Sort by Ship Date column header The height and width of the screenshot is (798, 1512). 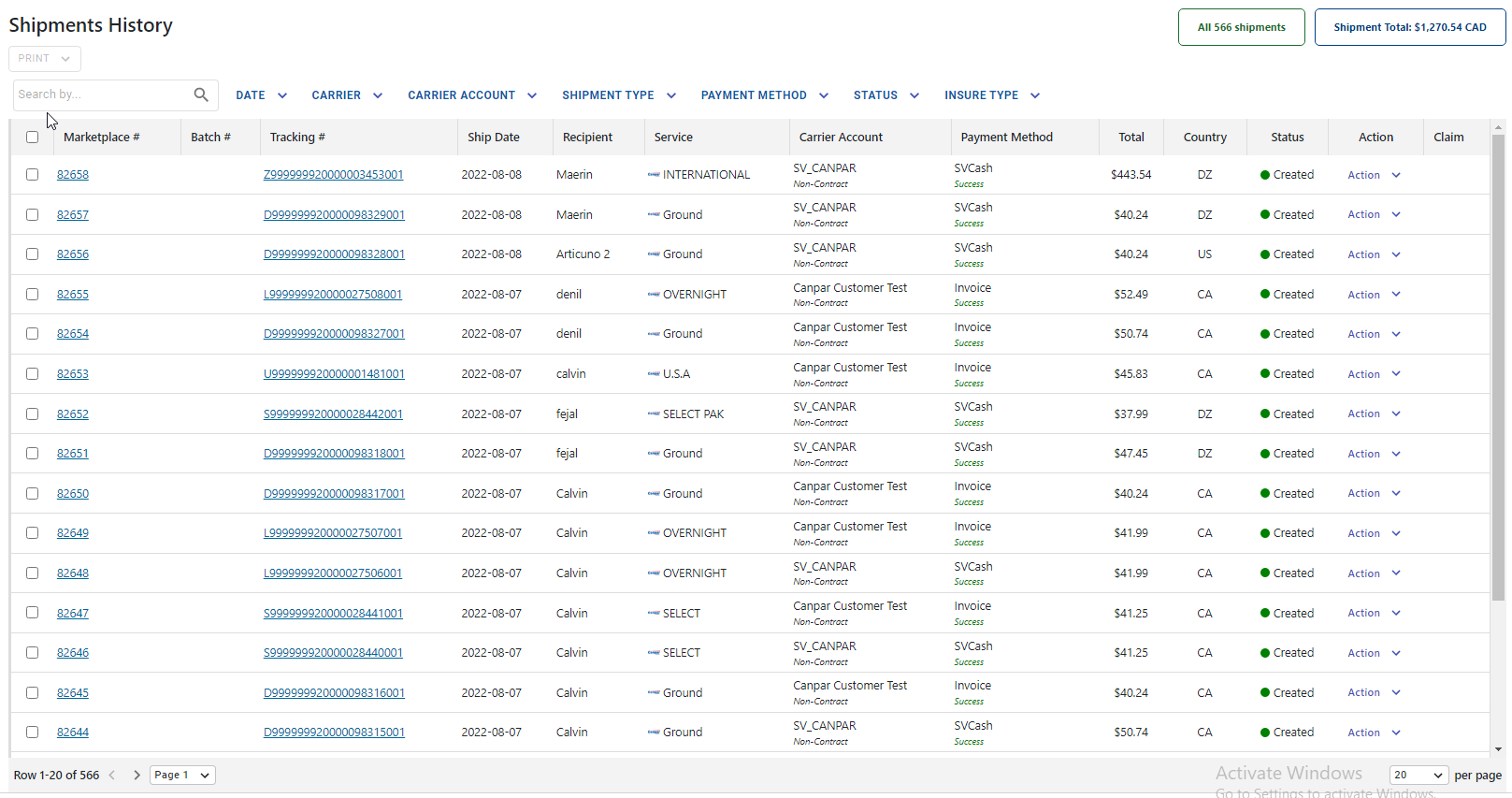tap(494, 137)
